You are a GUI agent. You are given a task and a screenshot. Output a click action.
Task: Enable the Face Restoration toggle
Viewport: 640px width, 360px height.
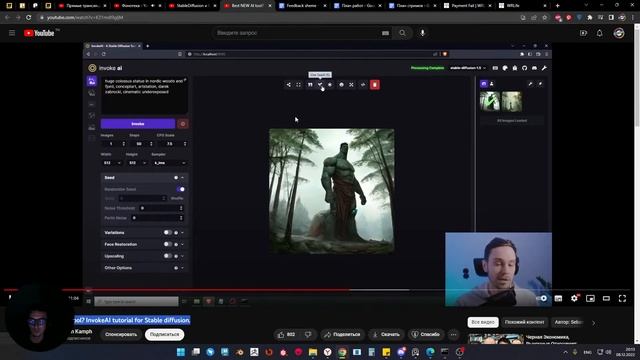click(x=167, y=244)
